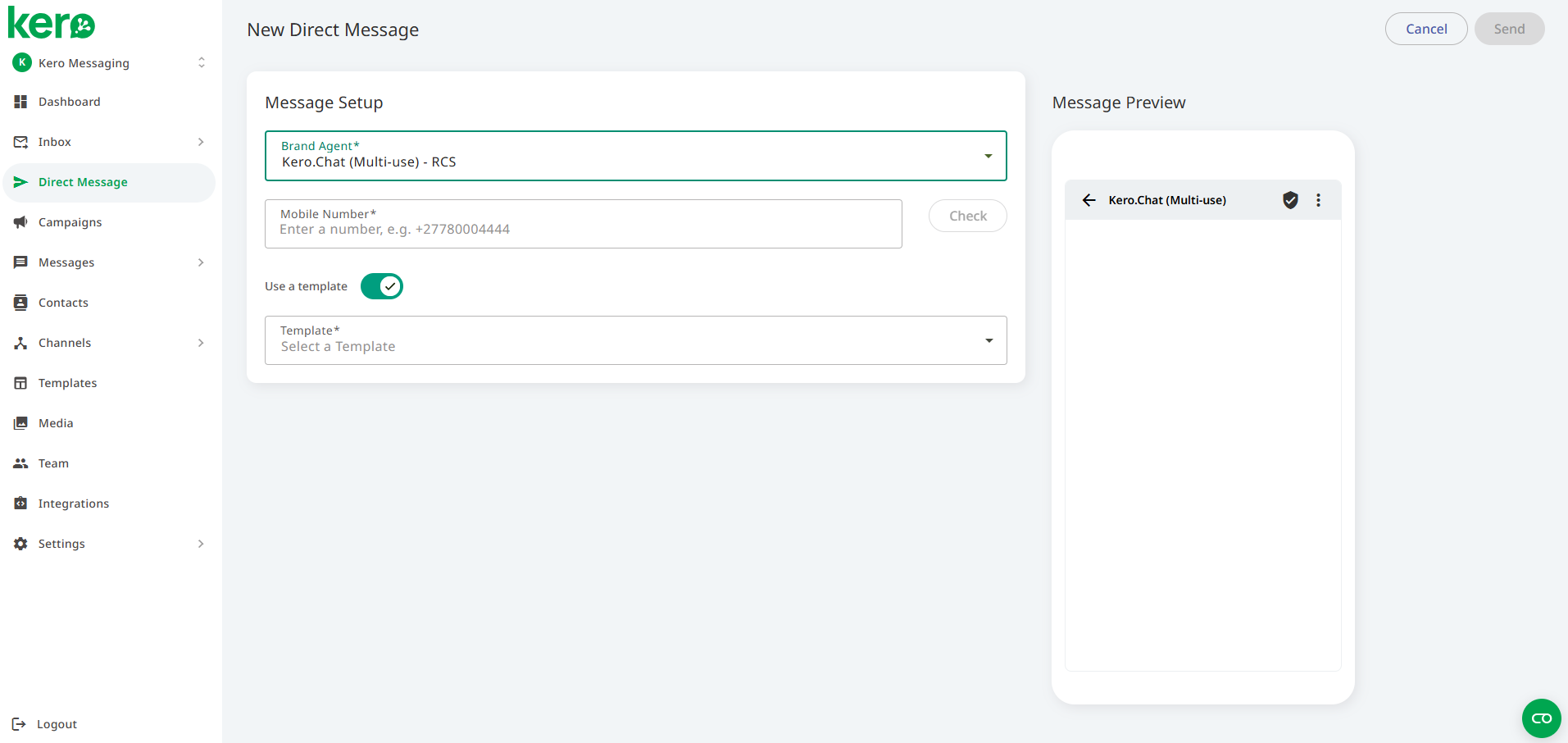The image size is (1568, 743).
Task: Open the Integrations section
Action: click(x=109, y=504)
